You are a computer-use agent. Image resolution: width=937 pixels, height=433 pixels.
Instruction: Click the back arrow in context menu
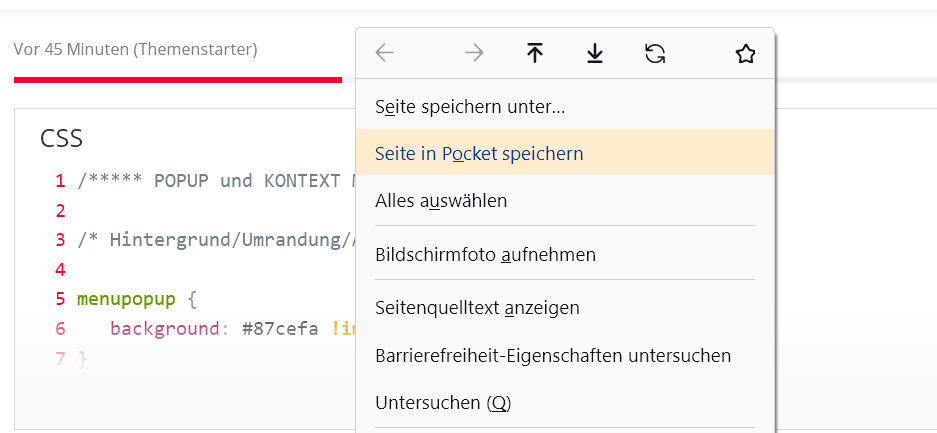[385, 54]
